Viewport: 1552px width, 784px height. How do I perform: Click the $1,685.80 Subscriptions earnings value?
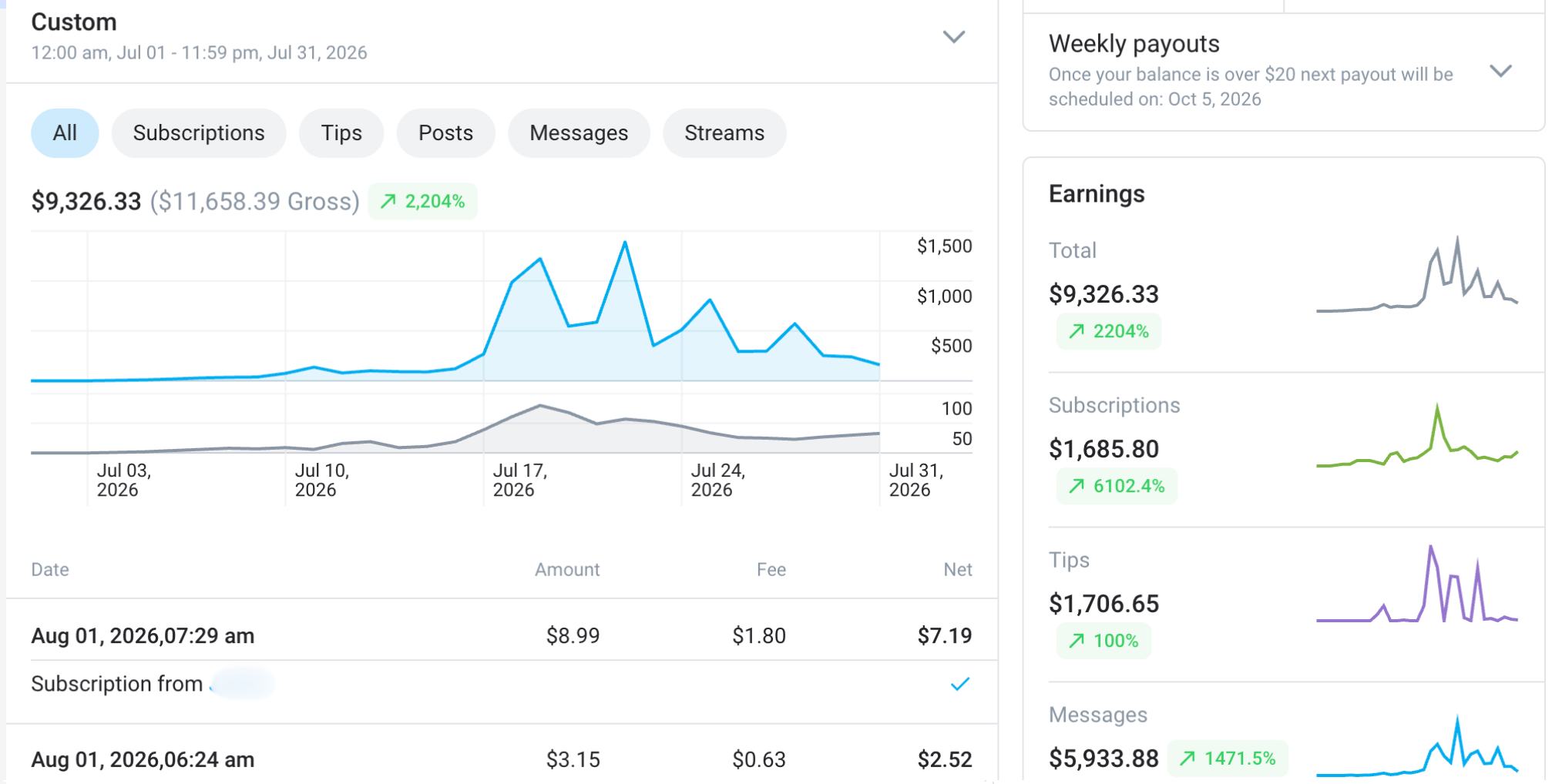coord(1104,449)
